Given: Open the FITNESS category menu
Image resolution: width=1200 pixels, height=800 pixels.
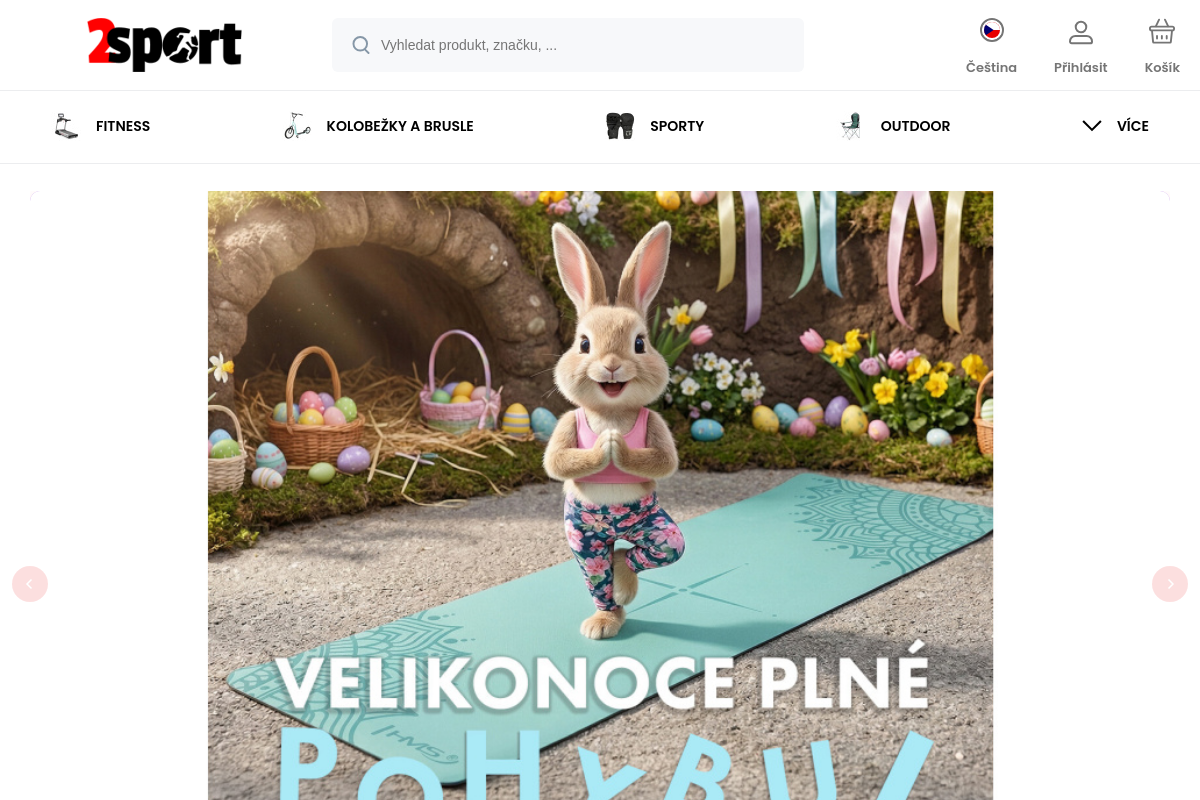Looking at the screenshot, I should tap(123, 126).
